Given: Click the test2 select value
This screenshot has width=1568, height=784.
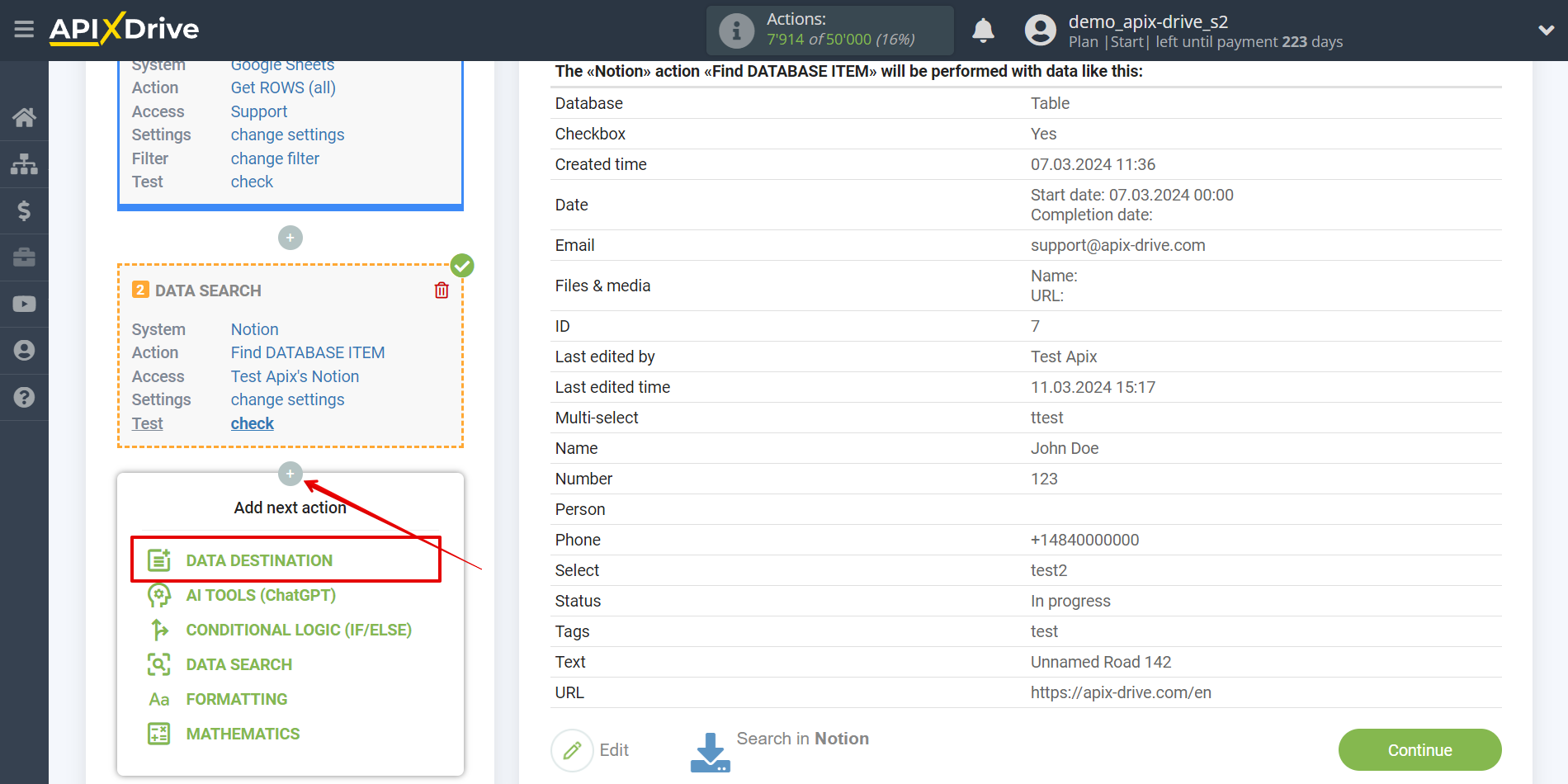Looking at the screenshot, I should pos(1049,570).
